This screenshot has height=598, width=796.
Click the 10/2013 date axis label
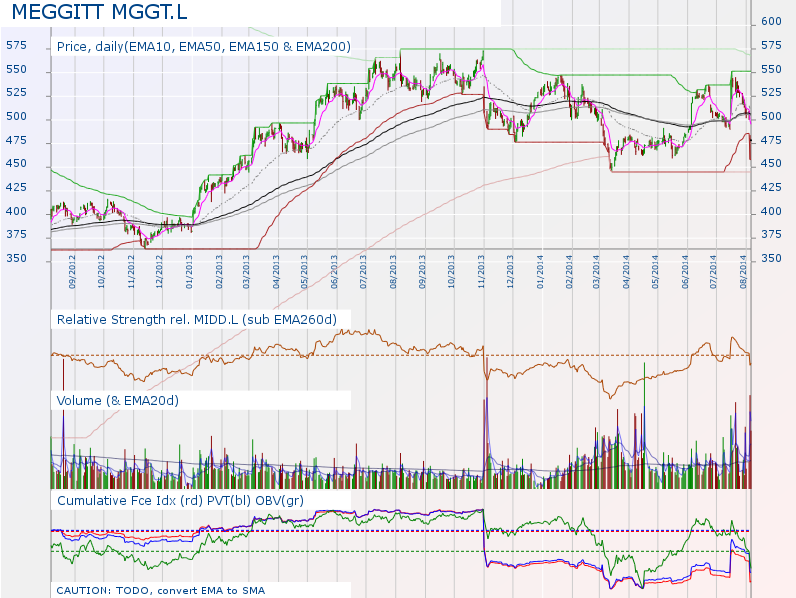(451, 273)
